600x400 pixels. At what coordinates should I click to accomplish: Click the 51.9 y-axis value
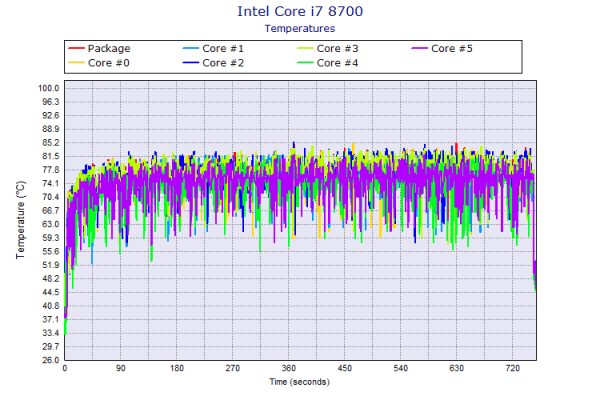[x=51, y=265]
